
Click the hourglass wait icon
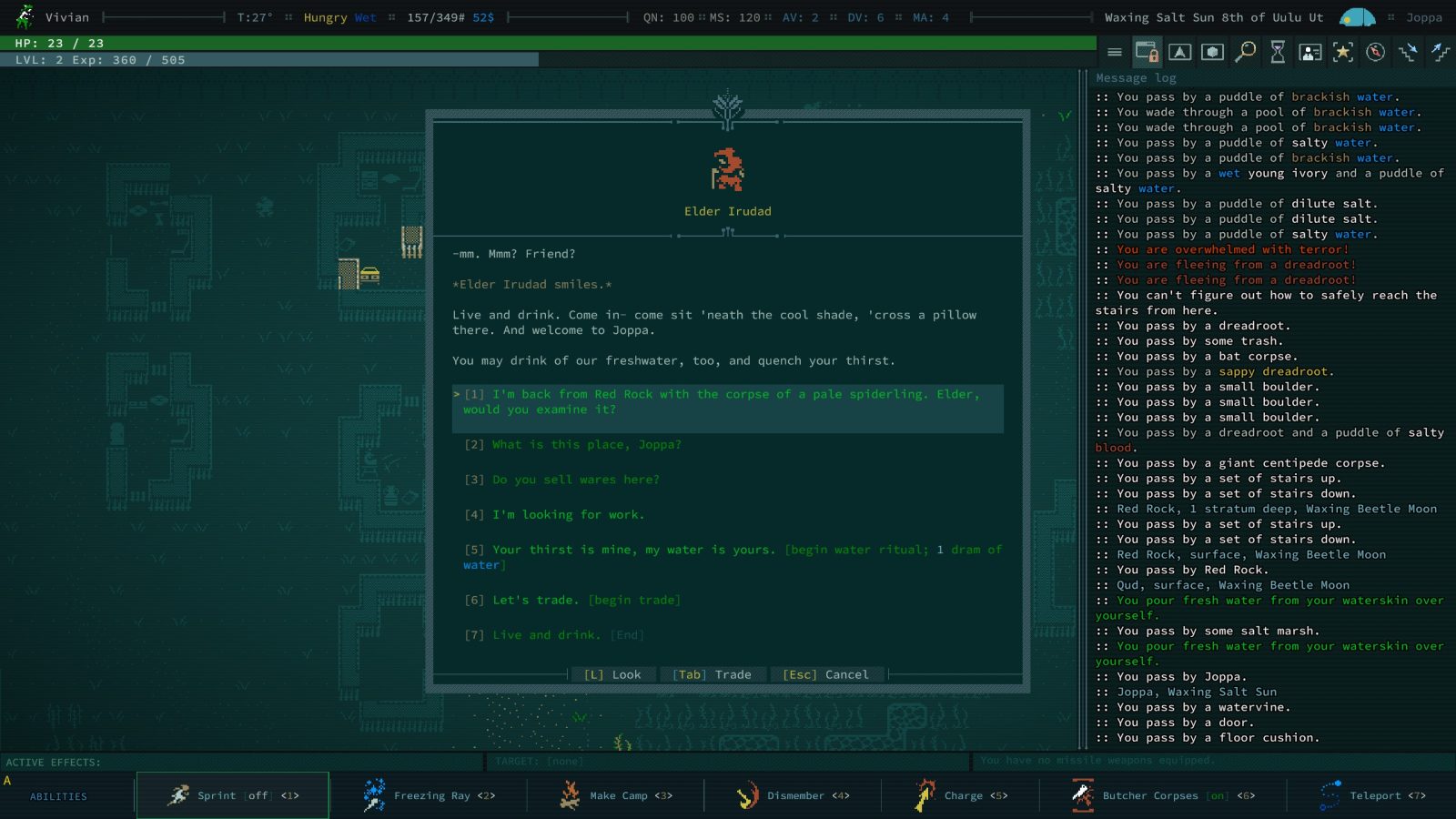pyautogui.click(x=1278, y=52)
